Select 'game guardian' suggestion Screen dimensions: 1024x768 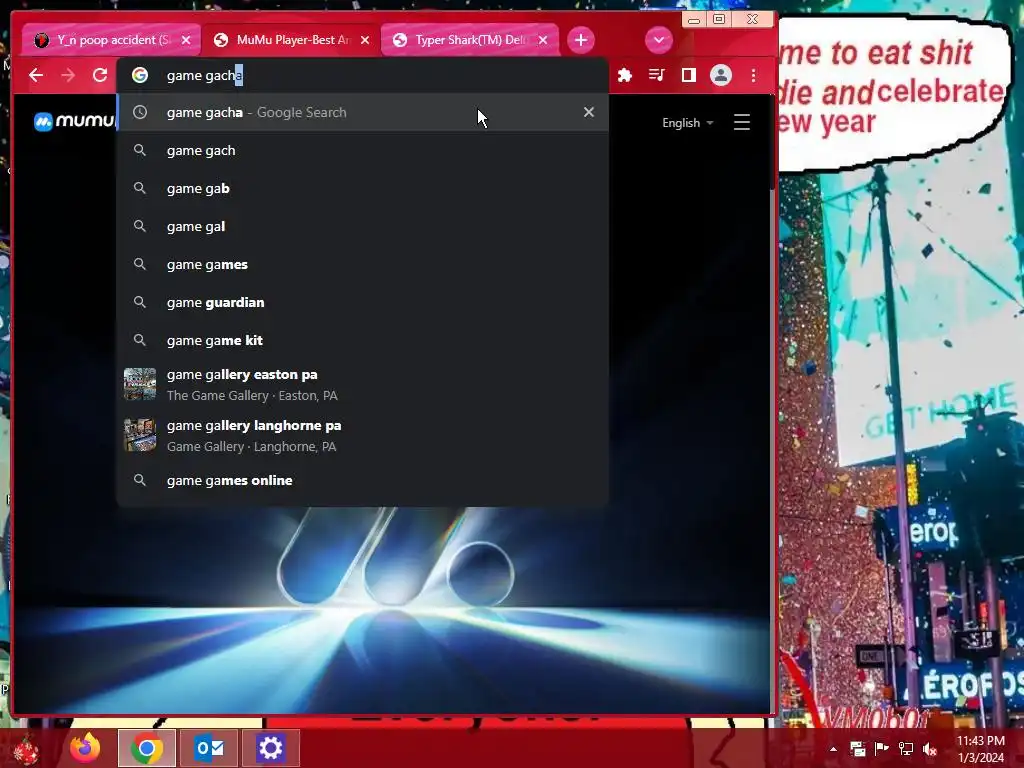pyautogui.click(x=362, y=302)
